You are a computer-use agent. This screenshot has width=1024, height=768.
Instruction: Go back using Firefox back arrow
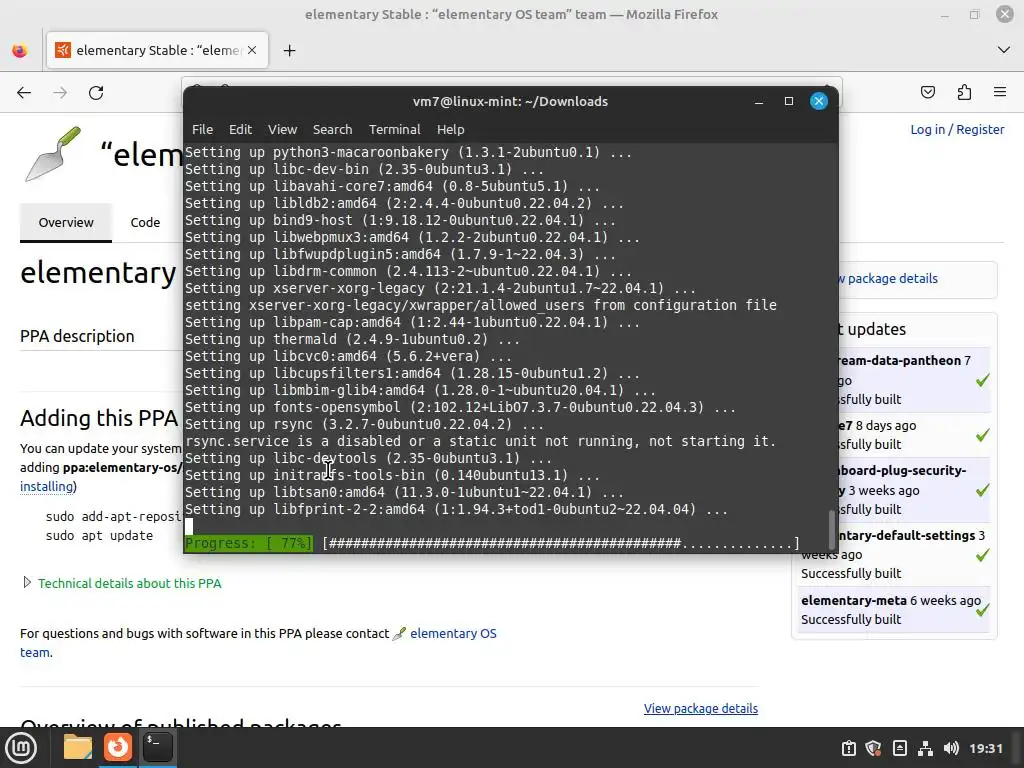point(24,93)
